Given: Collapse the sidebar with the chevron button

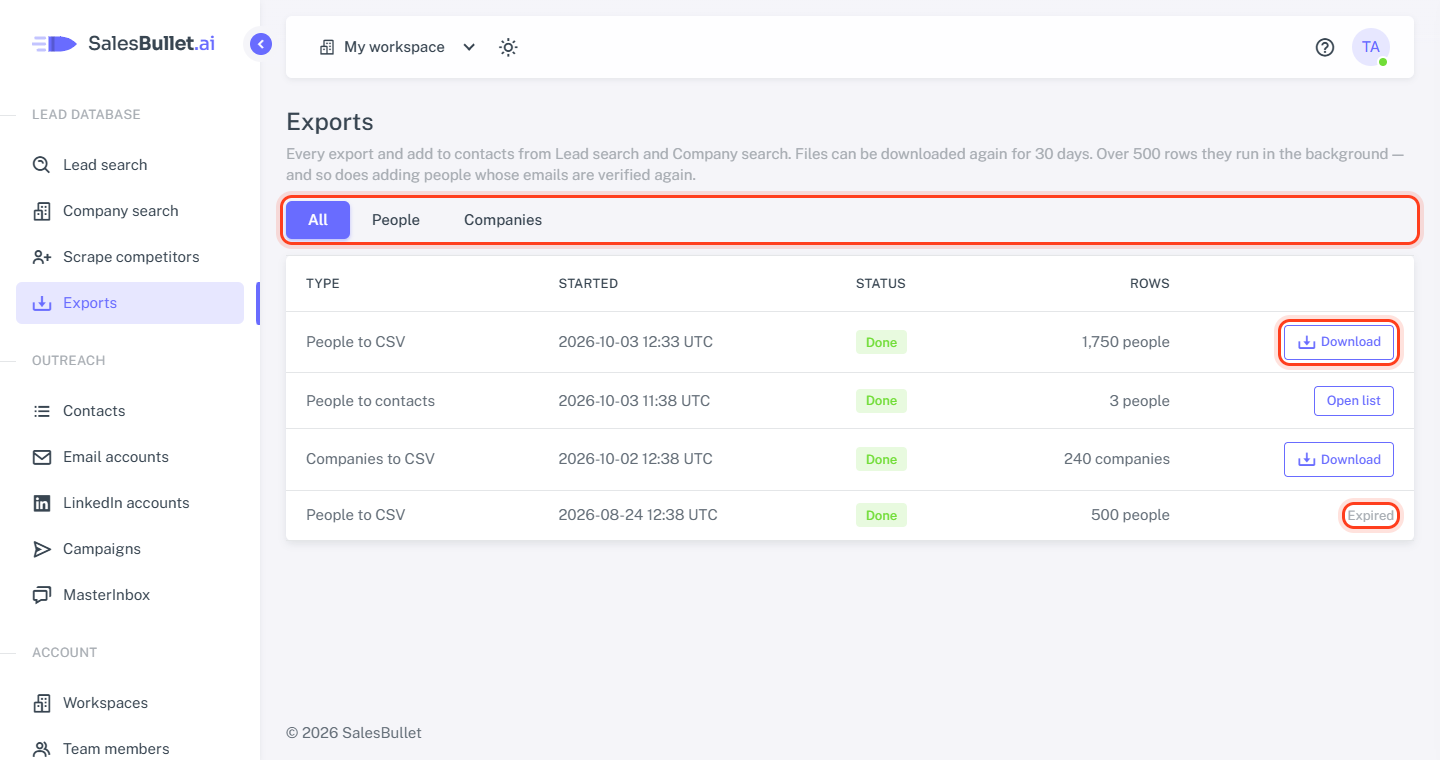Looking at the screenshot, I should pyautogui.click(x=261, y=44).
